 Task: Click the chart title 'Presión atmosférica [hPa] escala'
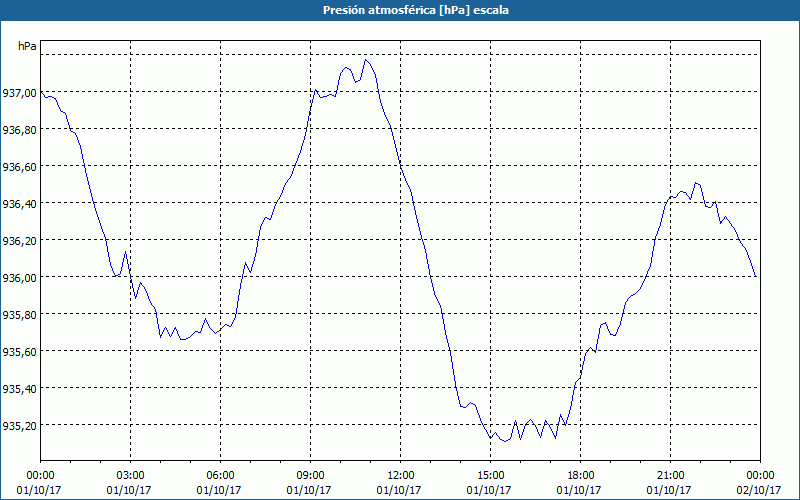415,10
